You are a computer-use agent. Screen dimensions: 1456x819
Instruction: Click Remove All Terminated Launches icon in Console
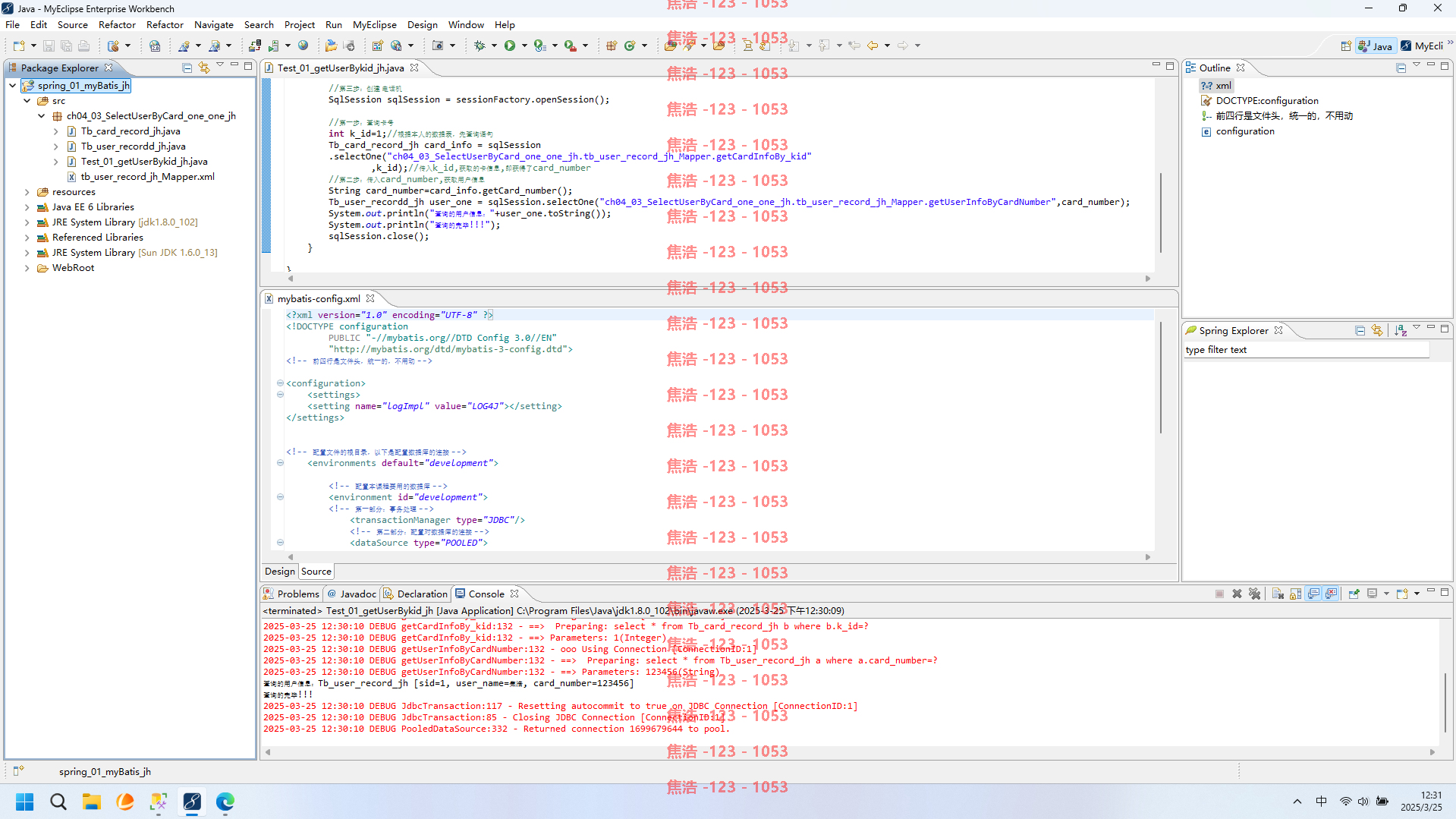pyautogui.click(x=1254, y=594)
